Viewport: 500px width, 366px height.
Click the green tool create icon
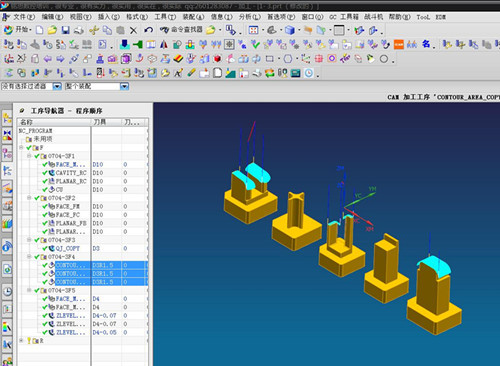[x=138, y=44]
